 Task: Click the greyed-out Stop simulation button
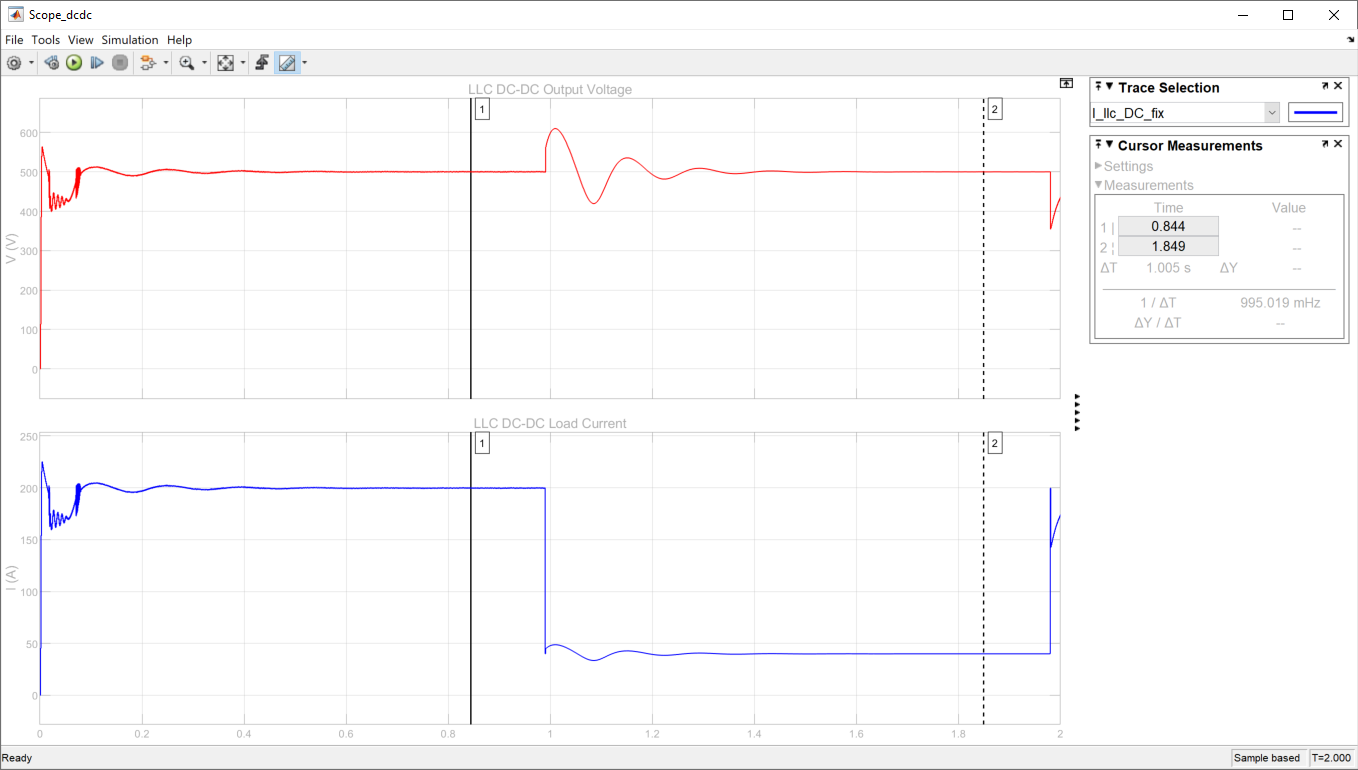tap(120, 63)
